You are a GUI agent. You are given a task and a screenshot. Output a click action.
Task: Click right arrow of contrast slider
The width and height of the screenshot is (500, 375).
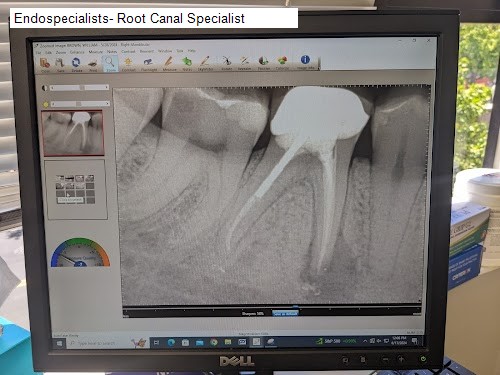(x=107, y=87)
